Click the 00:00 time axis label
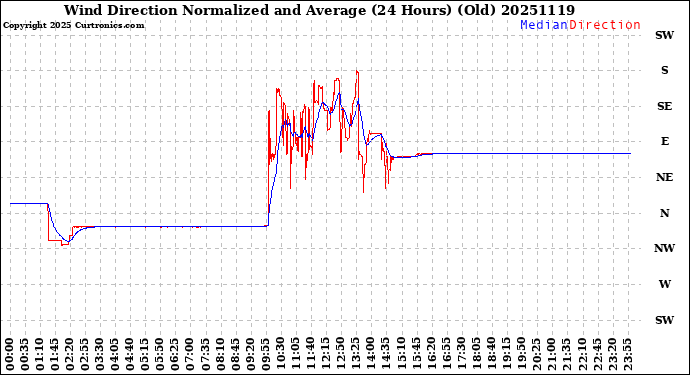The height and width of the screenshot is (375, 690). 10,355
